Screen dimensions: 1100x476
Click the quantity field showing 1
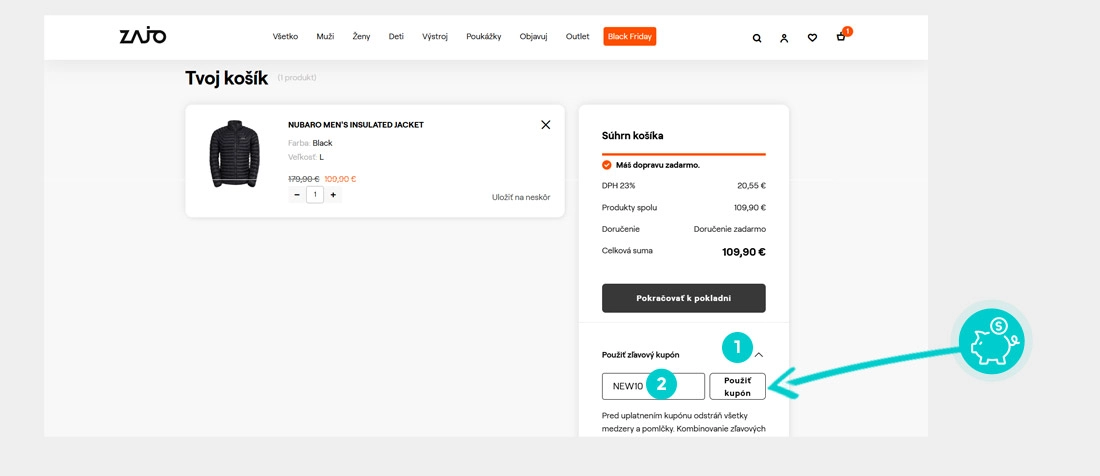pyautogui.click(x=315, y=195)
